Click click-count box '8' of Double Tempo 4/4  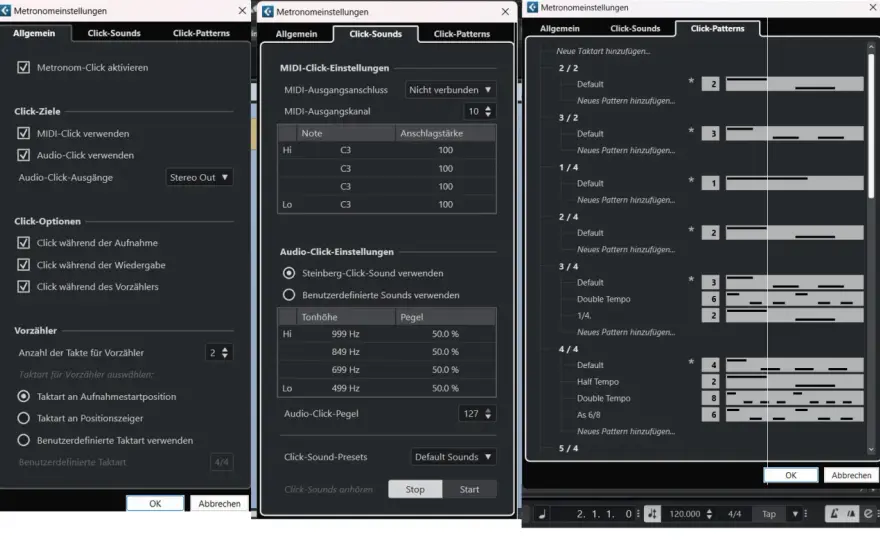711,398
